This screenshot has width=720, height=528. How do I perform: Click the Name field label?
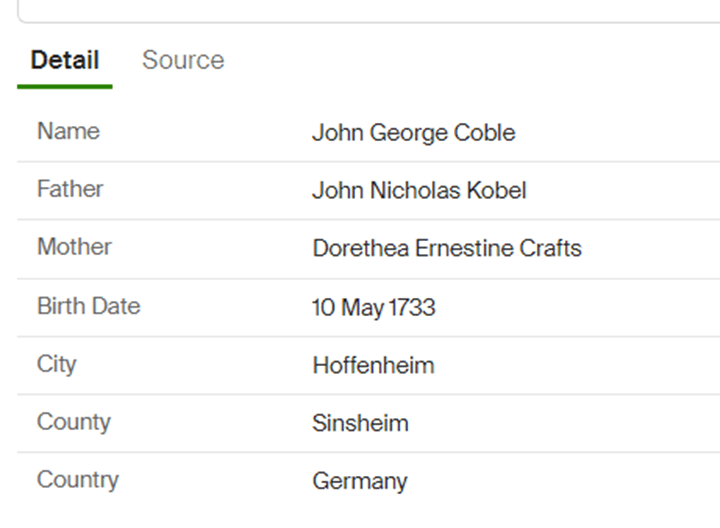pyautogui.click(x=68, y=131)
